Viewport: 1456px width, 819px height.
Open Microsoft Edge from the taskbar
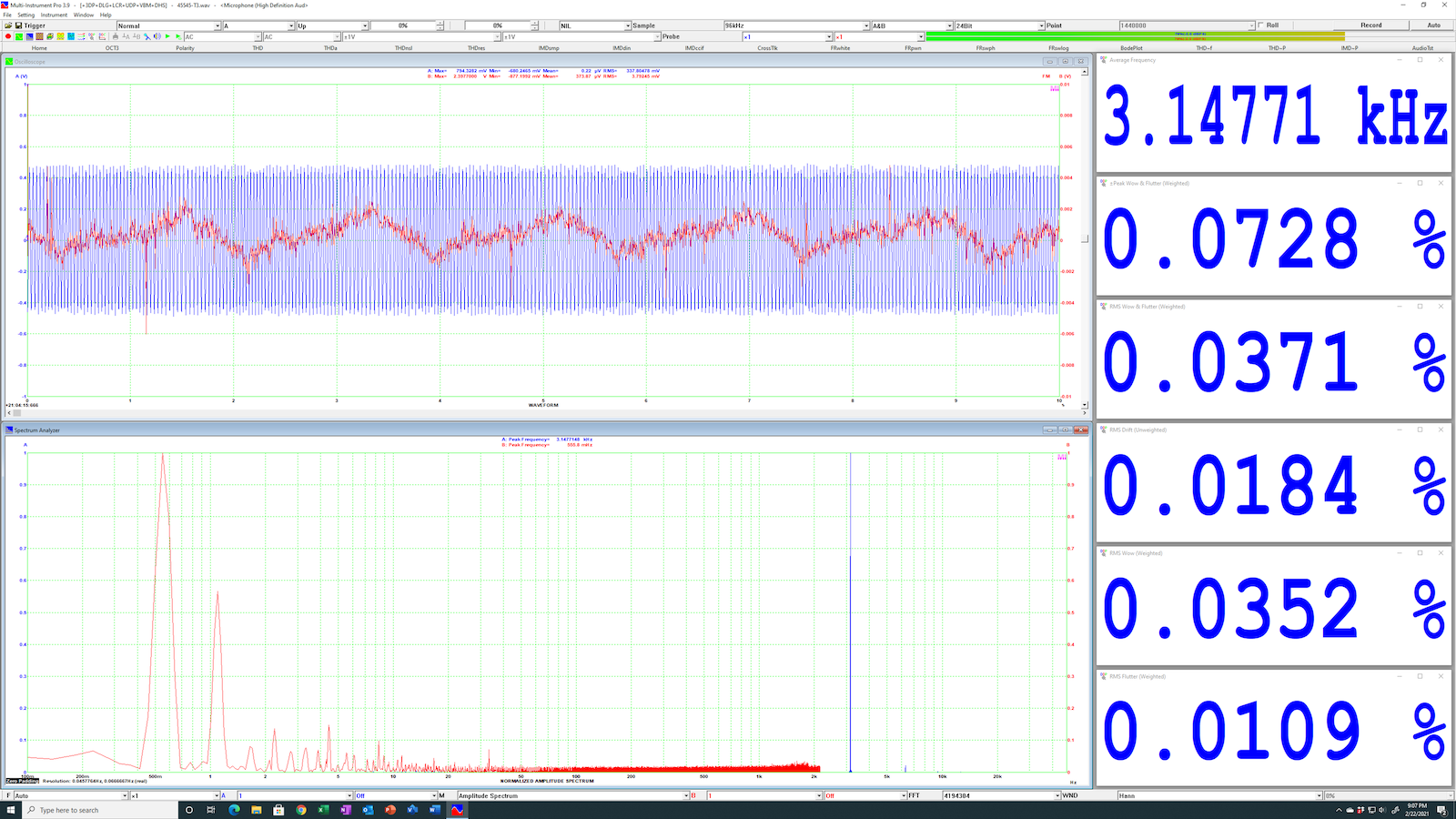[x=234, y=810]
